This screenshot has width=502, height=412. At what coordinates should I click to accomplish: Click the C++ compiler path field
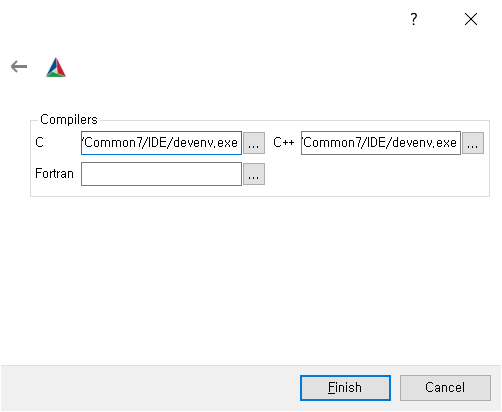381,143
